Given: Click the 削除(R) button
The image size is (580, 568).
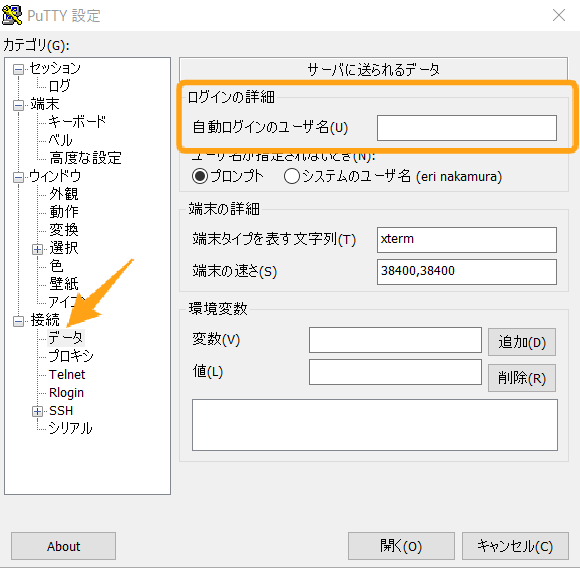Looking at the screenshot, I should tap(522, 378).
